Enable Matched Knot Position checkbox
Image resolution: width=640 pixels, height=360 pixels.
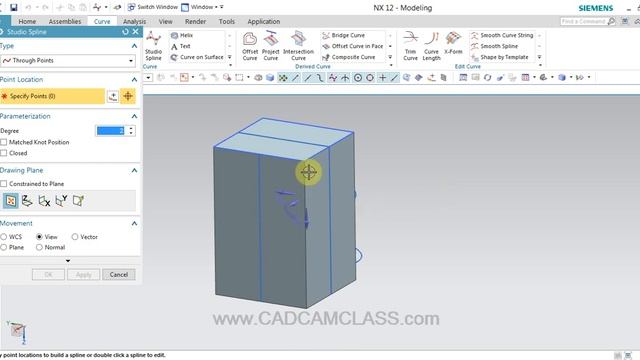click(4, 142)
